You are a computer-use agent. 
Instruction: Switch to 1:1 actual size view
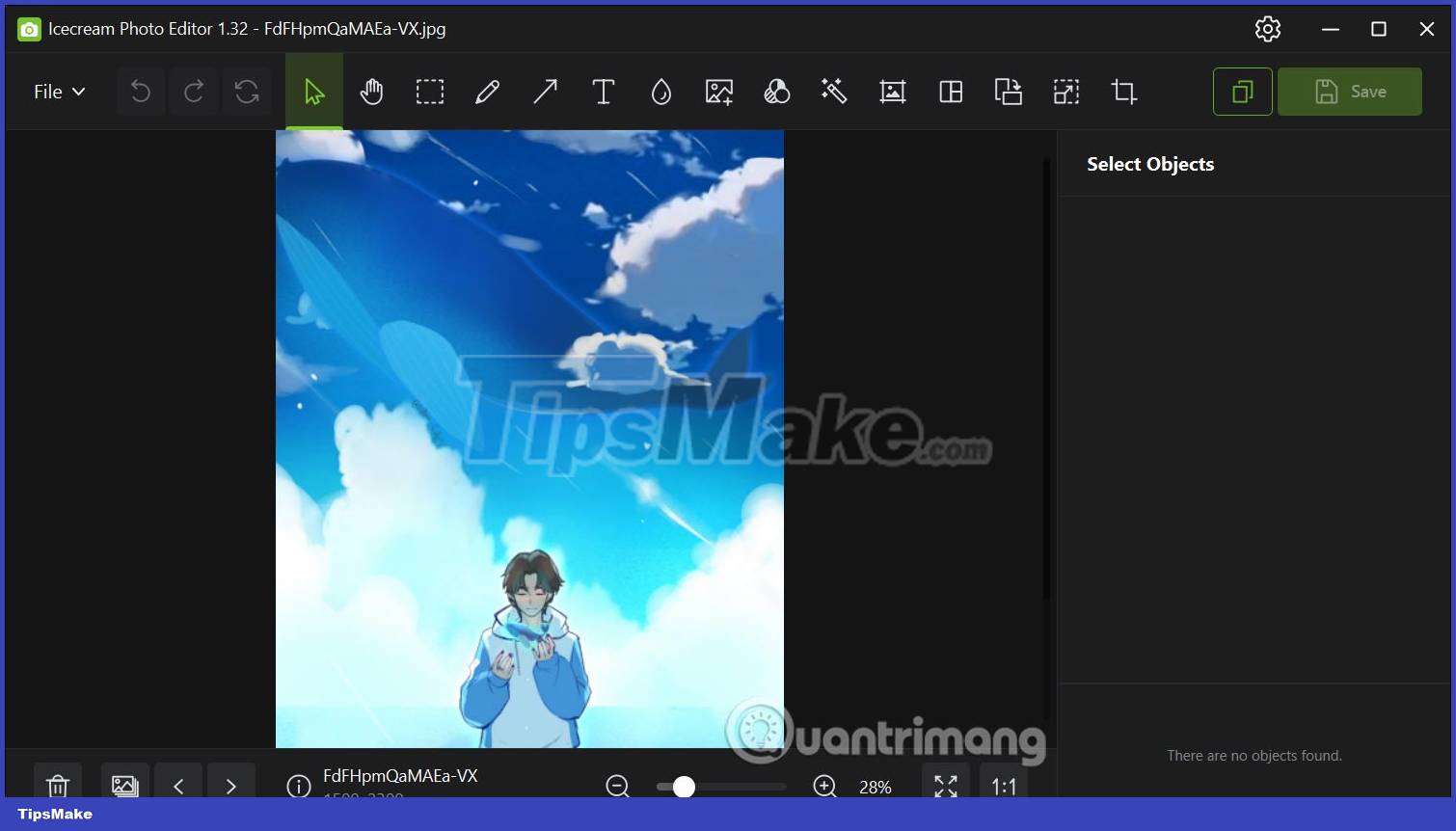coord(1004,786)
